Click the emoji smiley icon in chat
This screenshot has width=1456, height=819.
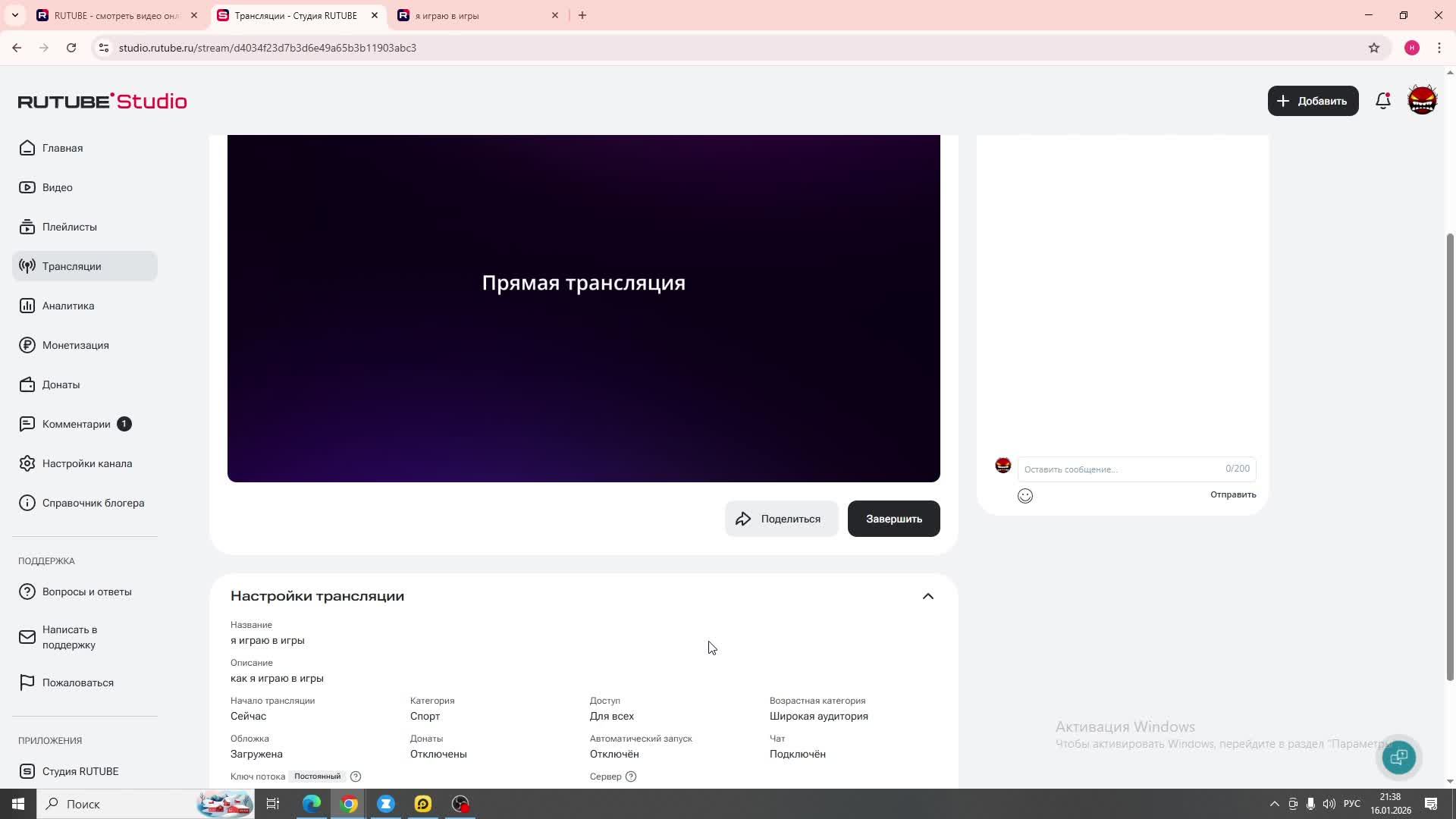pos(1025,496)
